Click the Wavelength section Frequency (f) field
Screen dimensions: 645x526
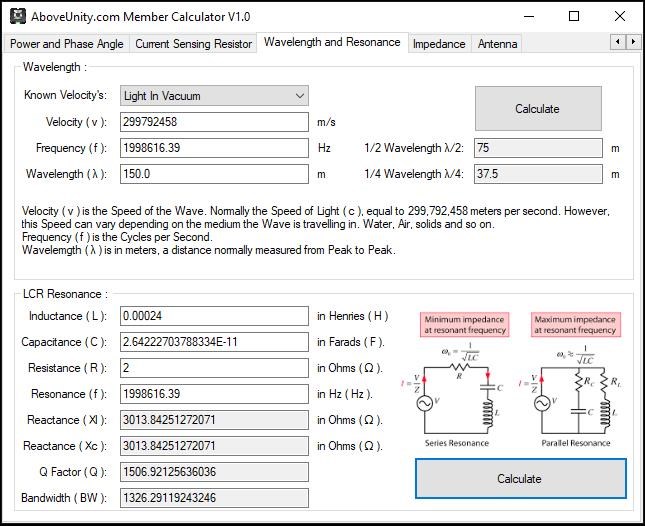click(x=214, y=148)
